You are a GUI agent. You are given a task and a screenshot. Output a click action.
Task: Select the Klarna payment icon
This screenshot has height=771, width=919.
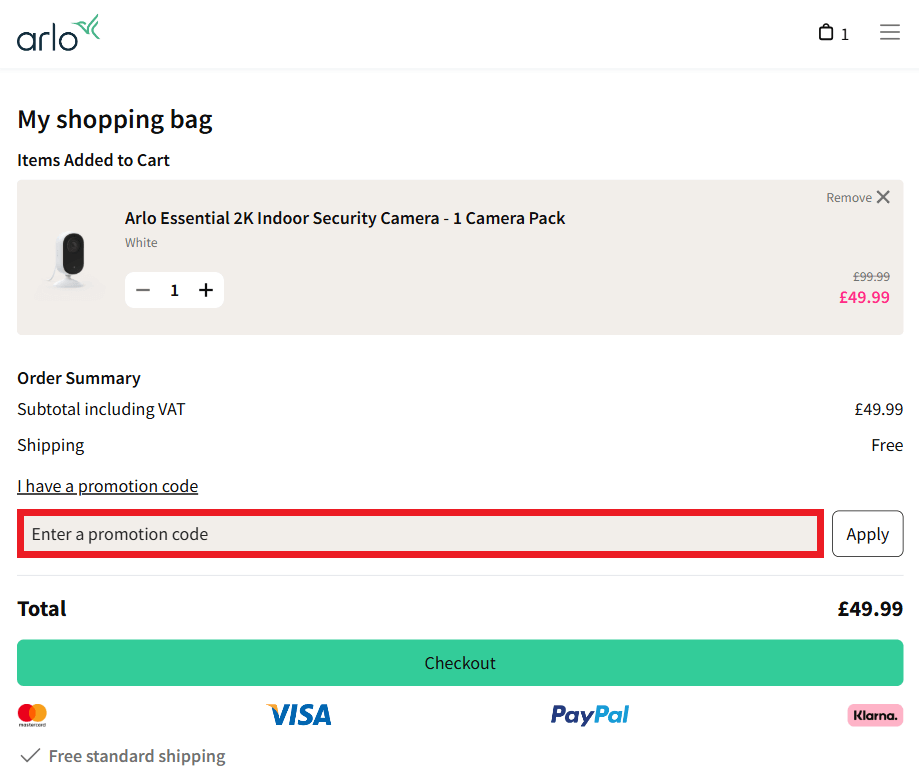(x=874, y=715)
